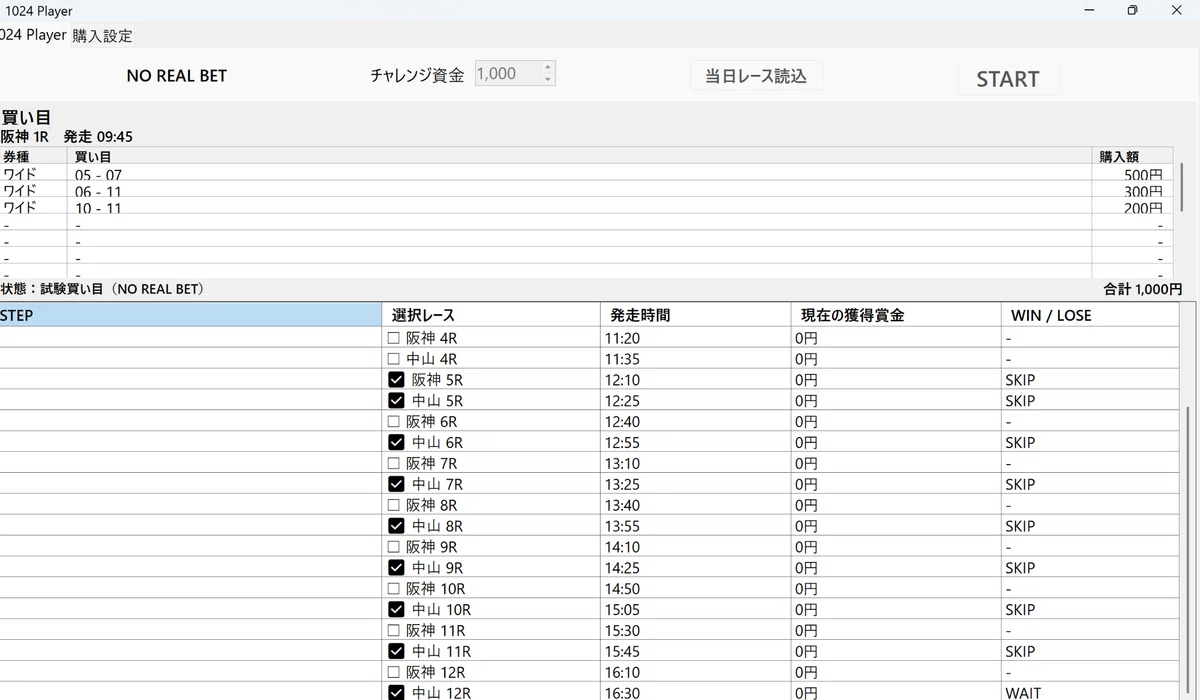Click the 現在の獲得賞金 column header
This screenshot has width=1200, height=700.
pos(896,315)
